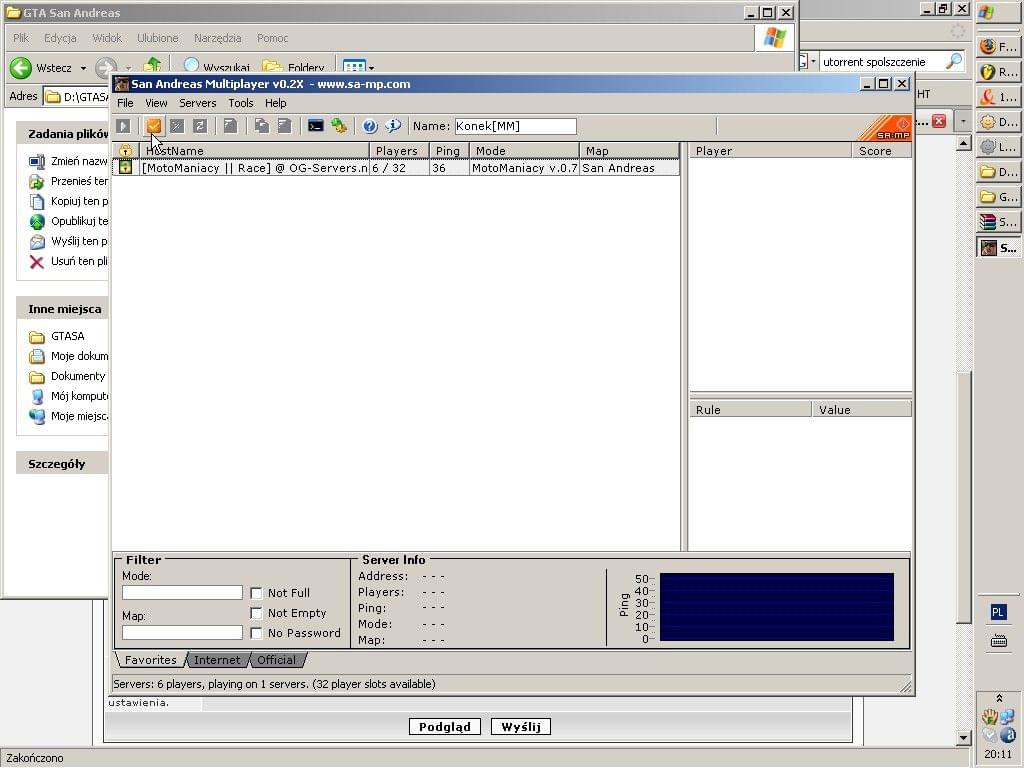Switch to the Internet tab
Viewport: 1024px width, 768px height.
click(217, 660)
